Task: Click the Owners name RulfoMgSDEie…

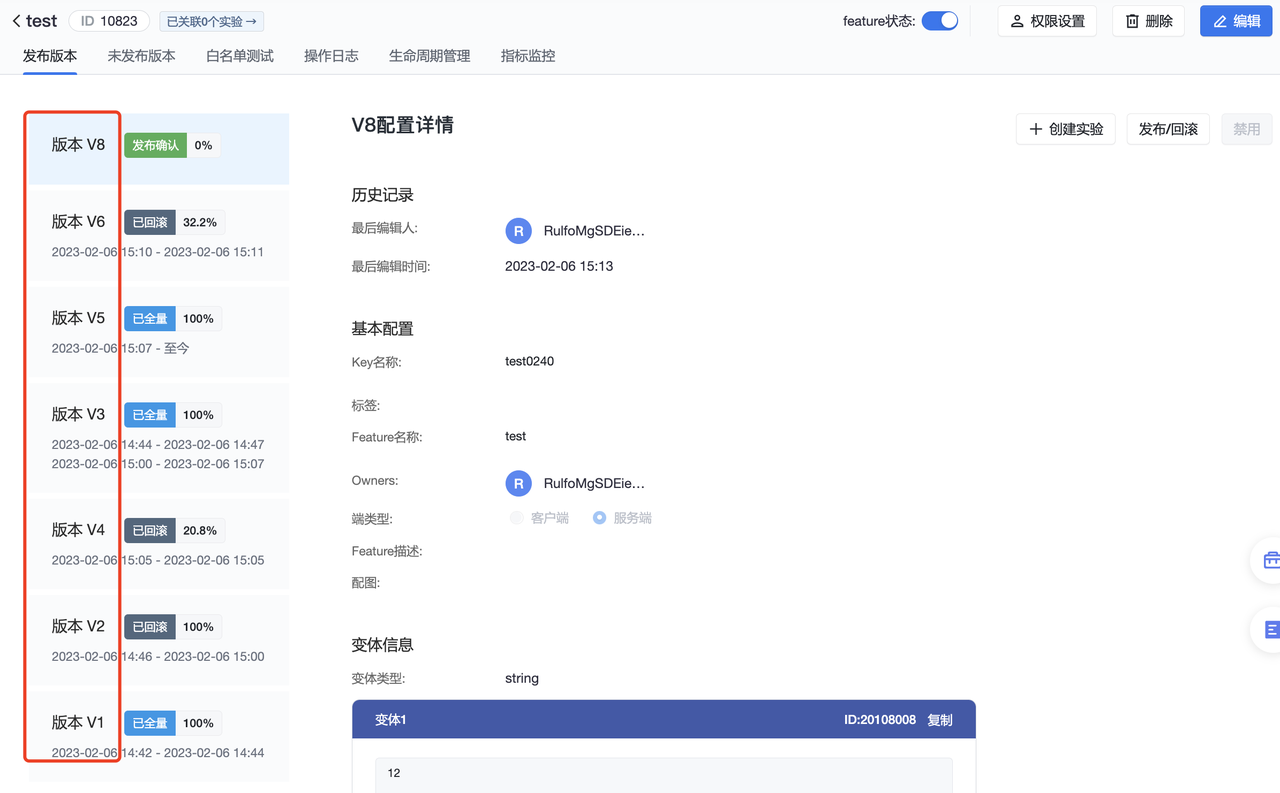Action: (594, 484)
